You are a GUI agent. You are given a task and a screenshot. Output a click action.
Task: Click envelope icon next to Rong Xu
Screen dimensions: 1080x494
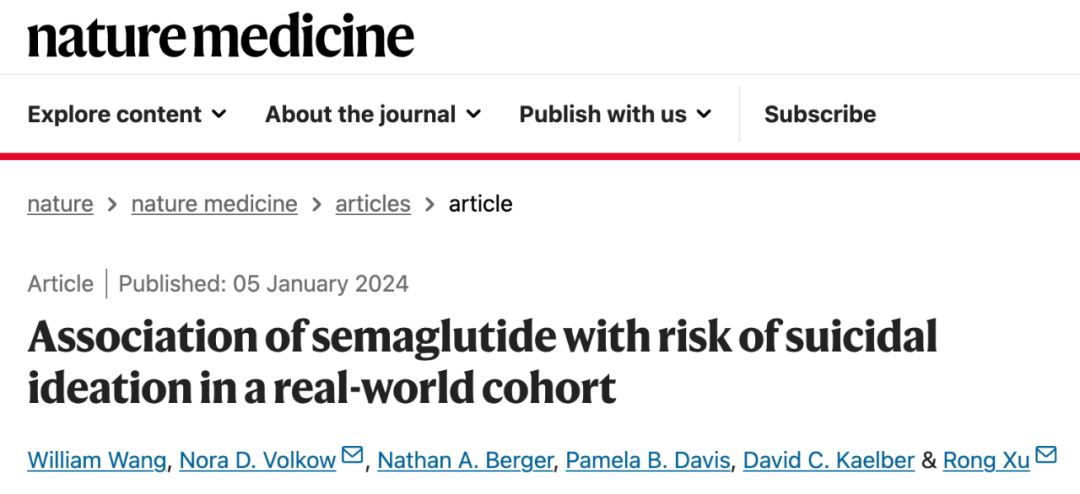click(x=1046, y=456)
